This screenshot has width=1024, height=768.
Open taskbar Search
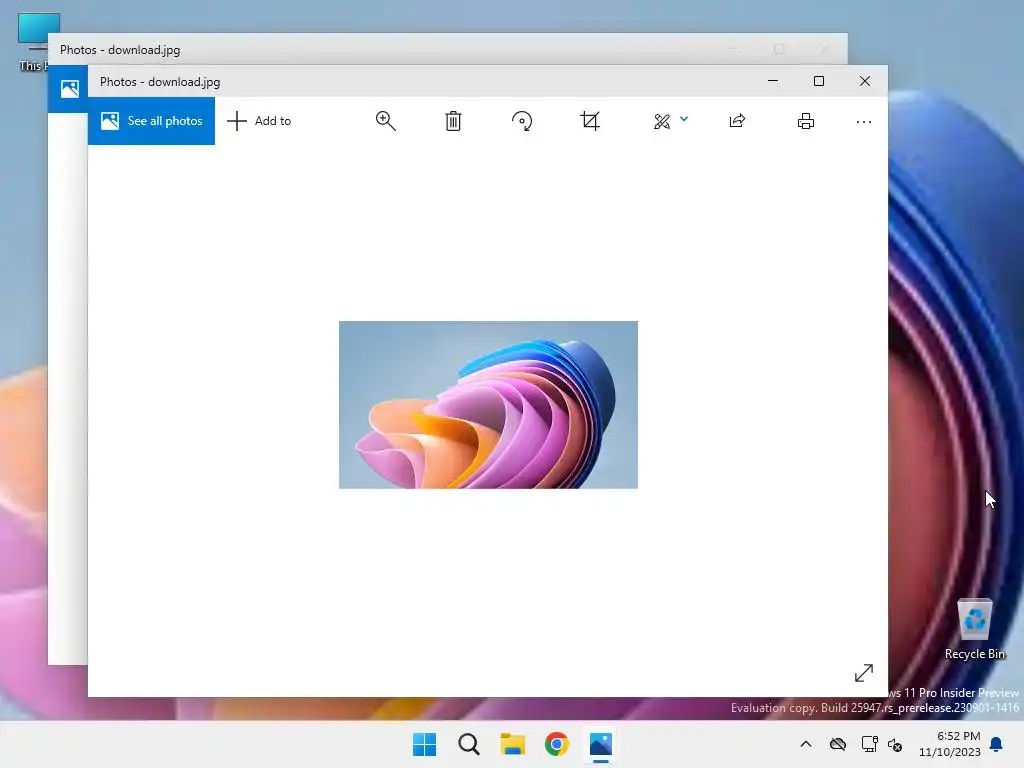tap(469, 744)
